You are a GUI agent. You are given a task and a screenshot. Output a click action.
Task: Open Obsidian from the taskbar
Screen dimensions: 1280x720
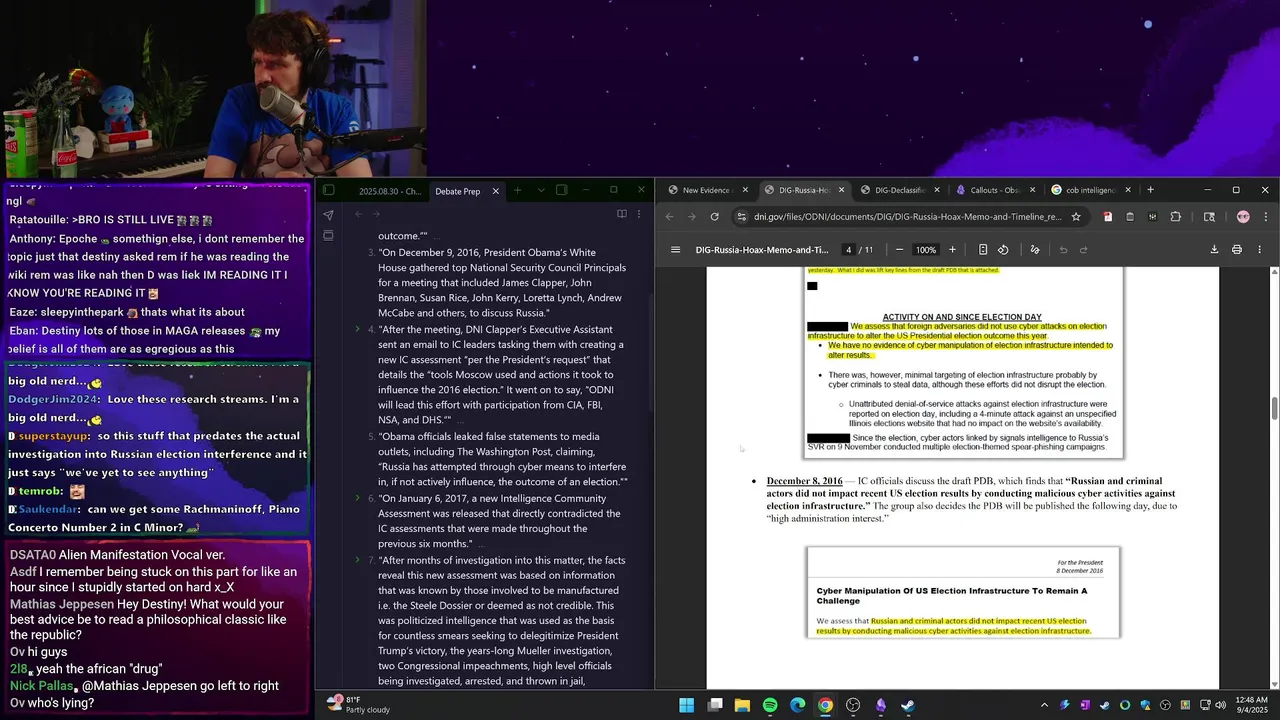(880, 705)
